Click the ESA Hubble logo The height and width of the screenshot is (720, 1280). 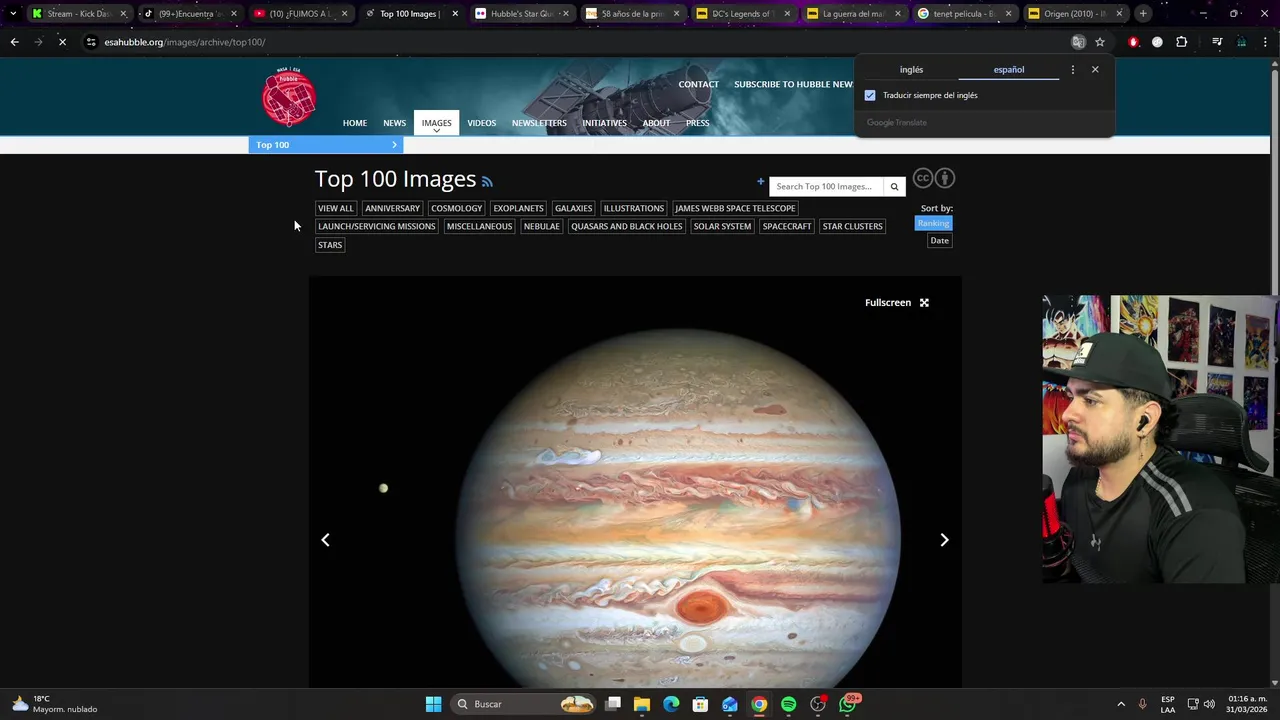pos(289,97)
